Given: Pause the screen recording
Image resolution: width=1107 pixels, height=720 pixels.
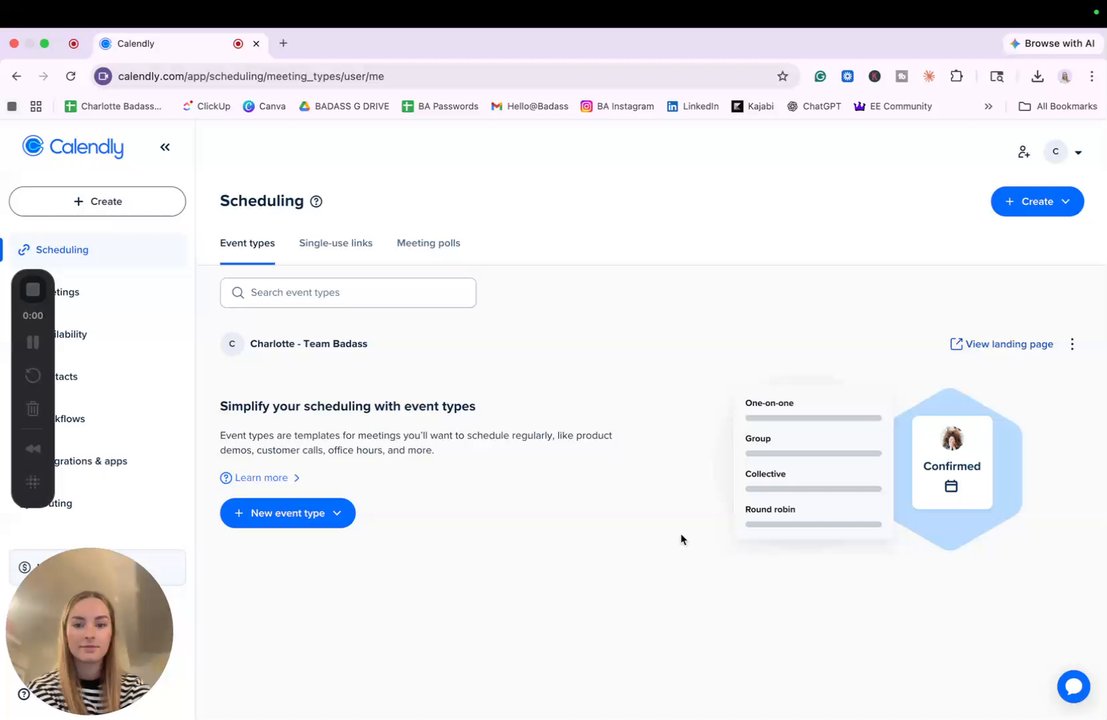Looking at the screenshot, I should click(x=32, y=342).
